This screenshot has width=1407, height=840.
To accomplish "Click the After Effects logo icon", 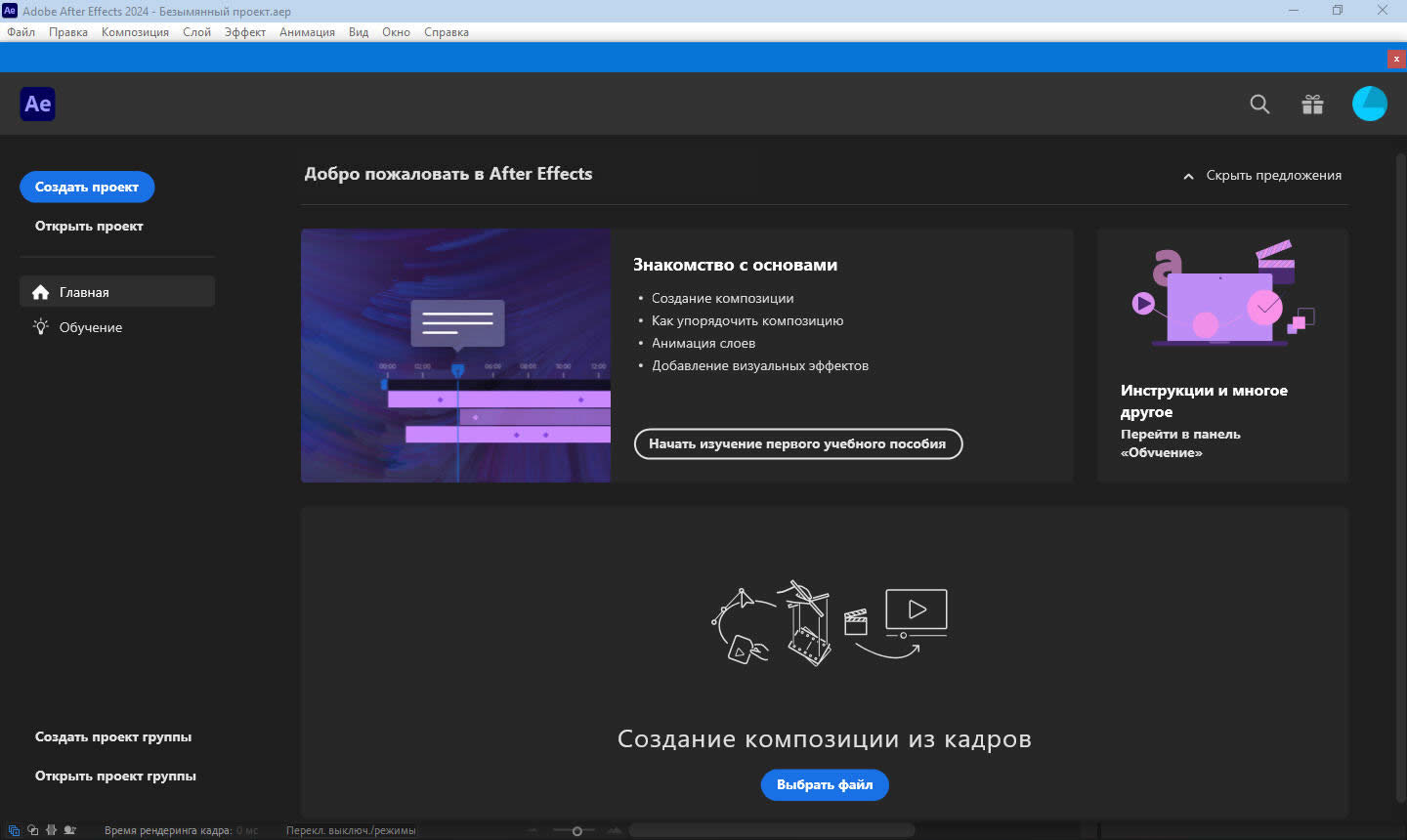I will [x=37, y=104].
